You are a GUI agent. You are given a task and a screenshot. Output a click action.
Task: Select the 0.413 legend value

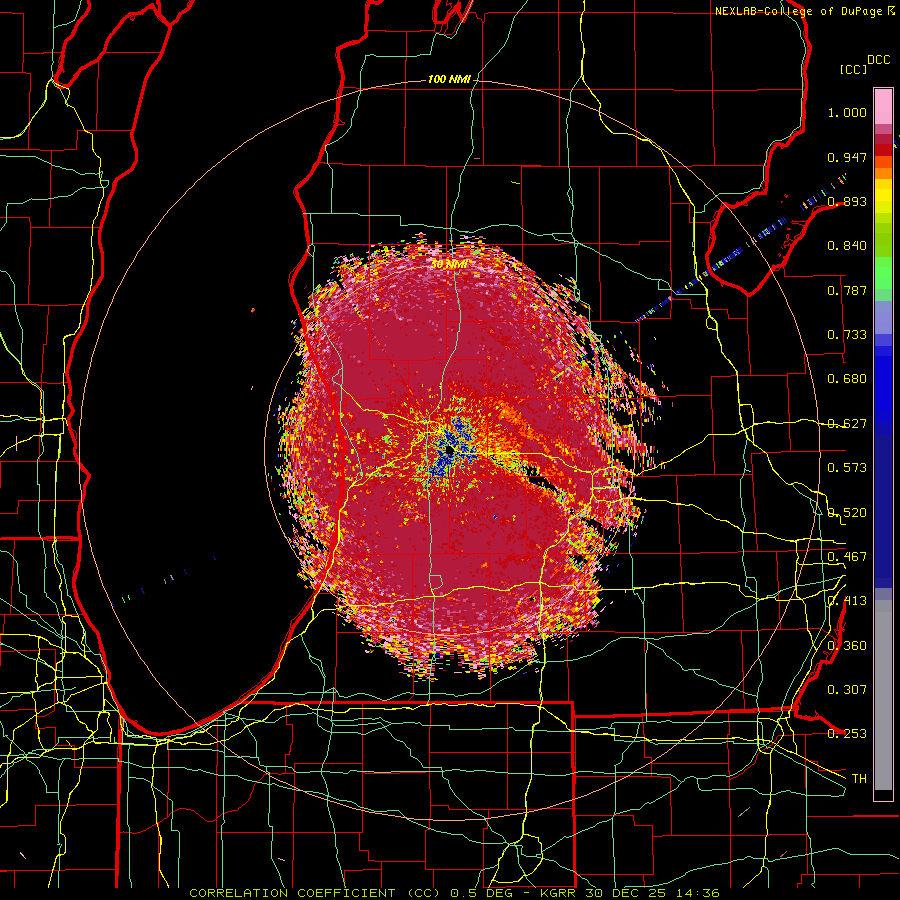point(847,601)
